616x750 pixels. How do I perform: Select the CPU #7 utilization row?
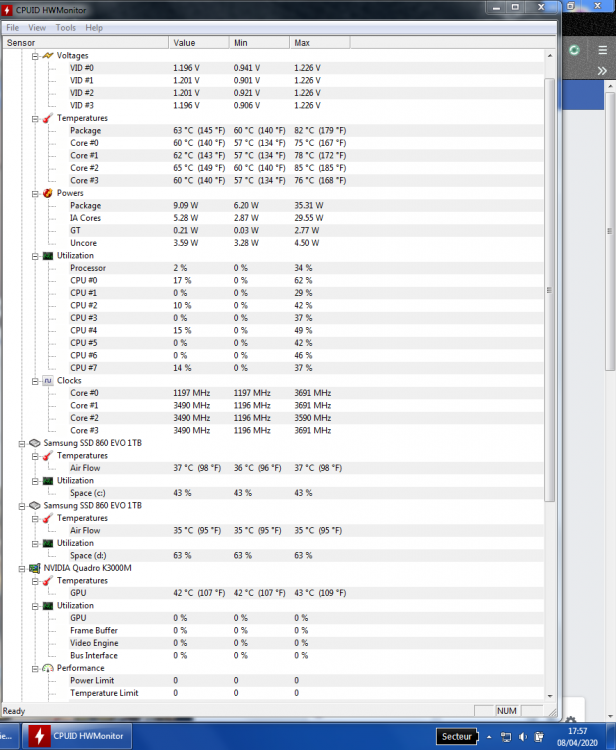coord(306,368)
